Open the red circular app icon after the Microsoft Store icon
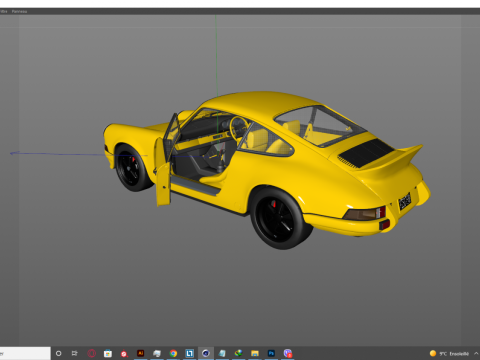Viewport: 480px width, 360px height. pos(124,354)
